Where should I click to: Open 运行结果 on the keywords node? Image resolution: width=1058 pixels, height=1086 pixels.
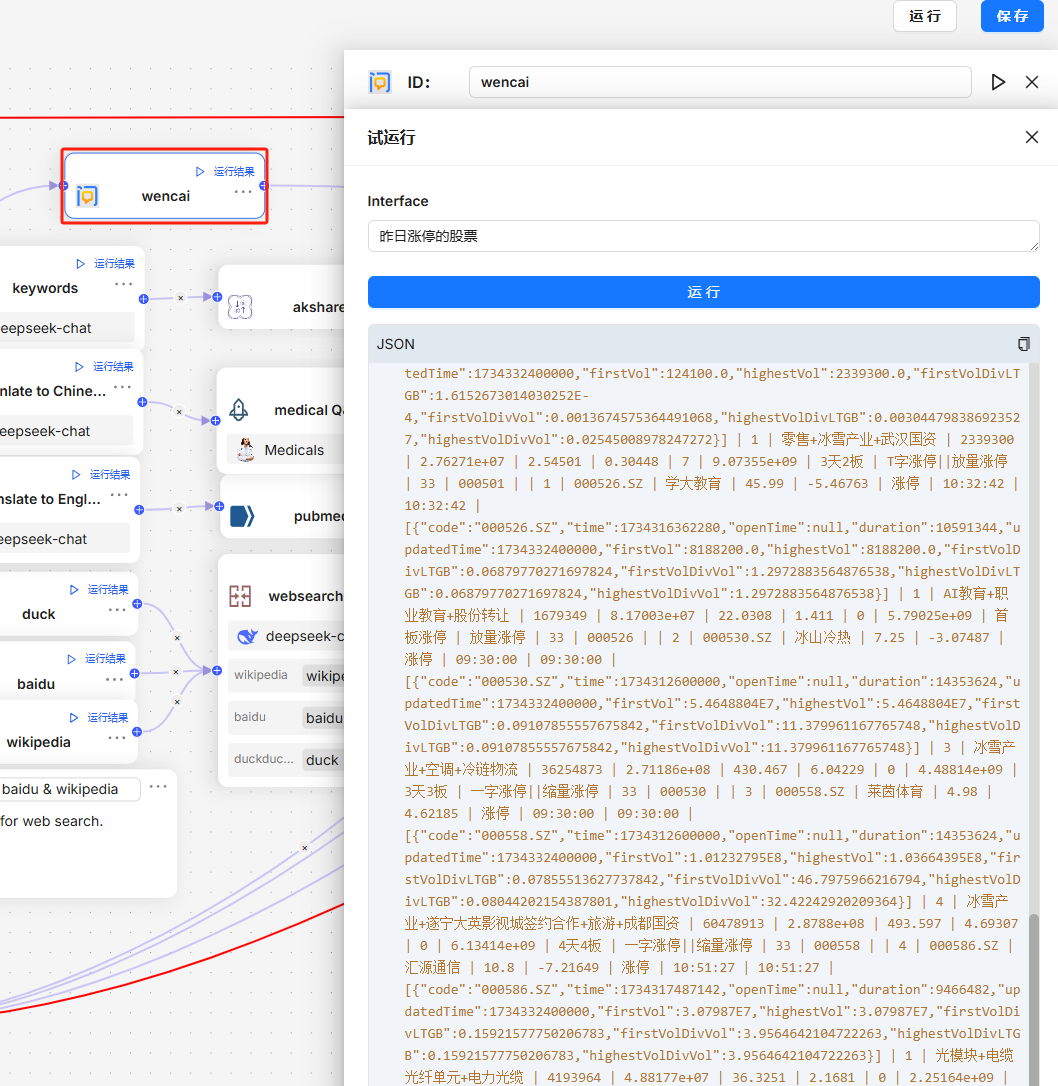click(114, 264)
